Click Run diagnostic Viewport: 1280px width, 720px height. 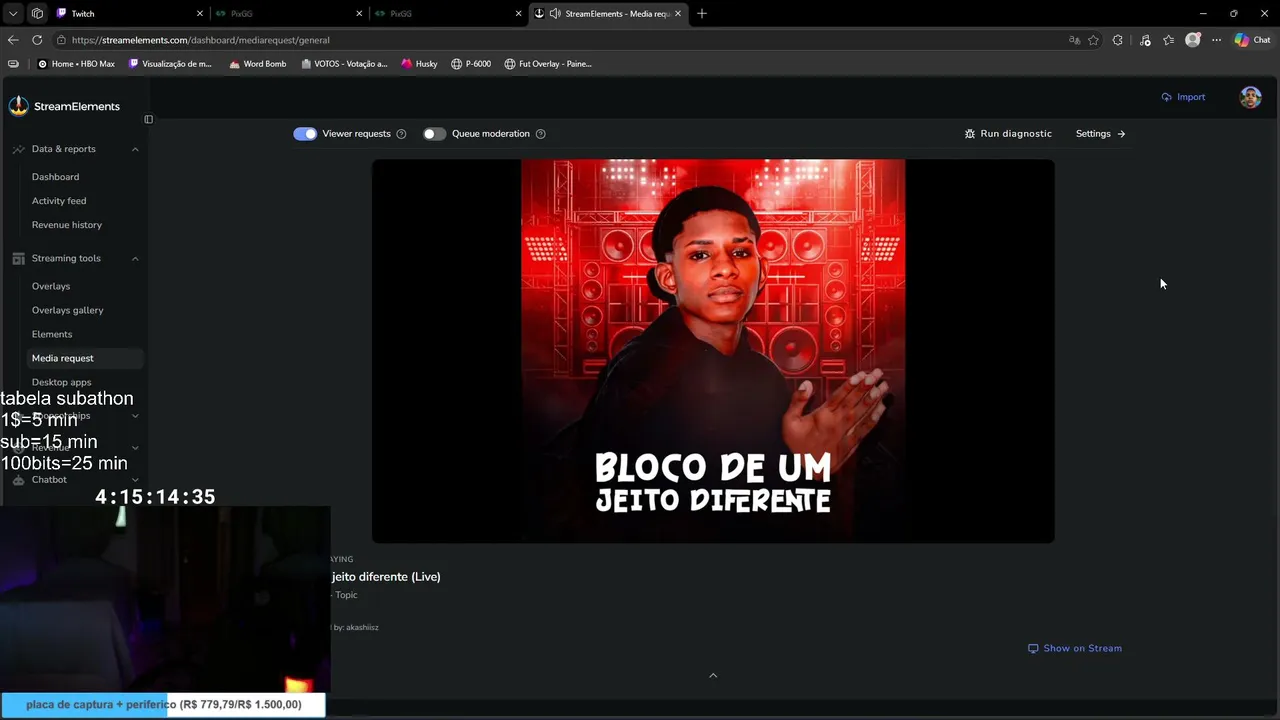click(x=1008, y=134)
